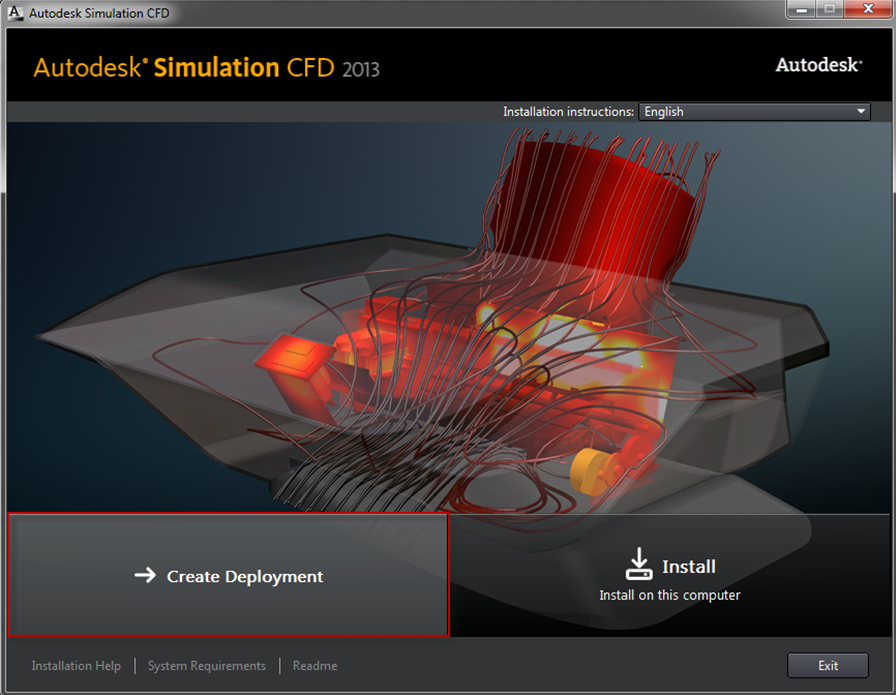This screenshot has width=896, height=695.
Task: Open the Readme link
Action: point(315,666)
